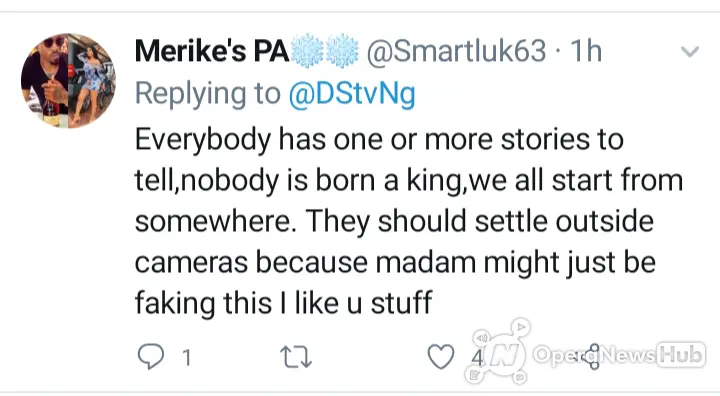Retweet this reply using the retweet icon
Image resolution: width=720 pixels, height=396 pixels.
[x=296, y=357]
